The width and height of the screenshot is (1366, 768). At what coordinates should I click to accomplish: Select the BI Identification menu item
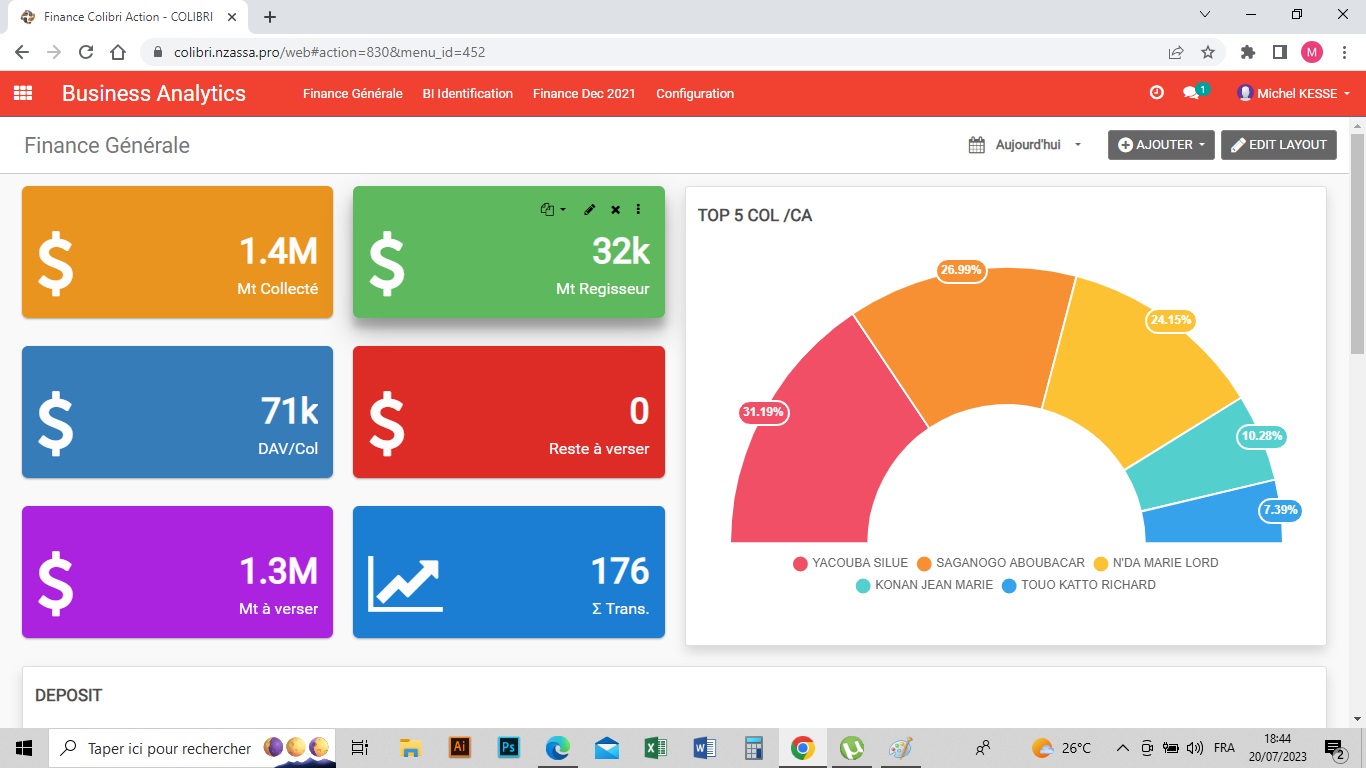[x=467, y=93]
